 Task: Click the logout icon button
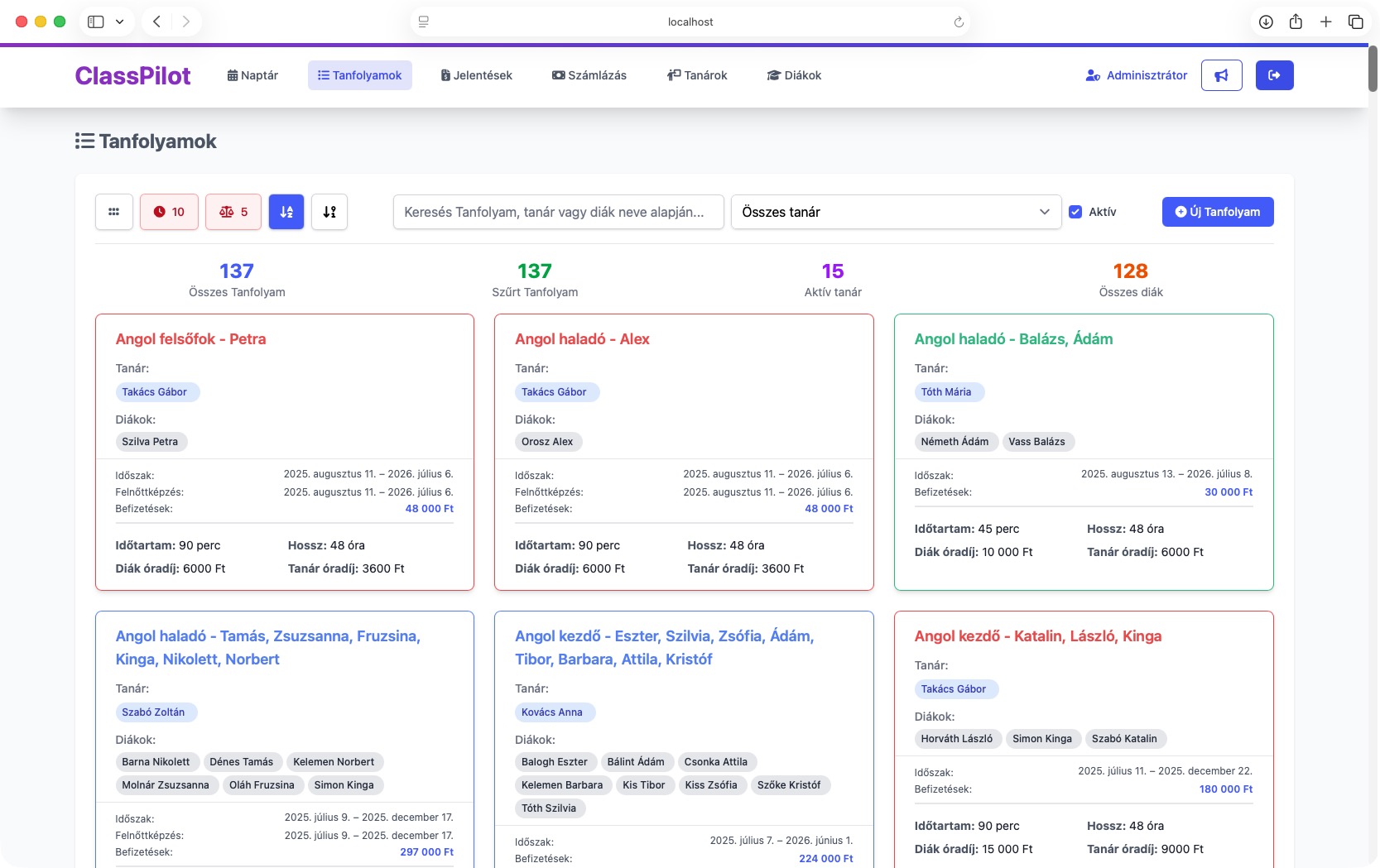pos(1274,75)
